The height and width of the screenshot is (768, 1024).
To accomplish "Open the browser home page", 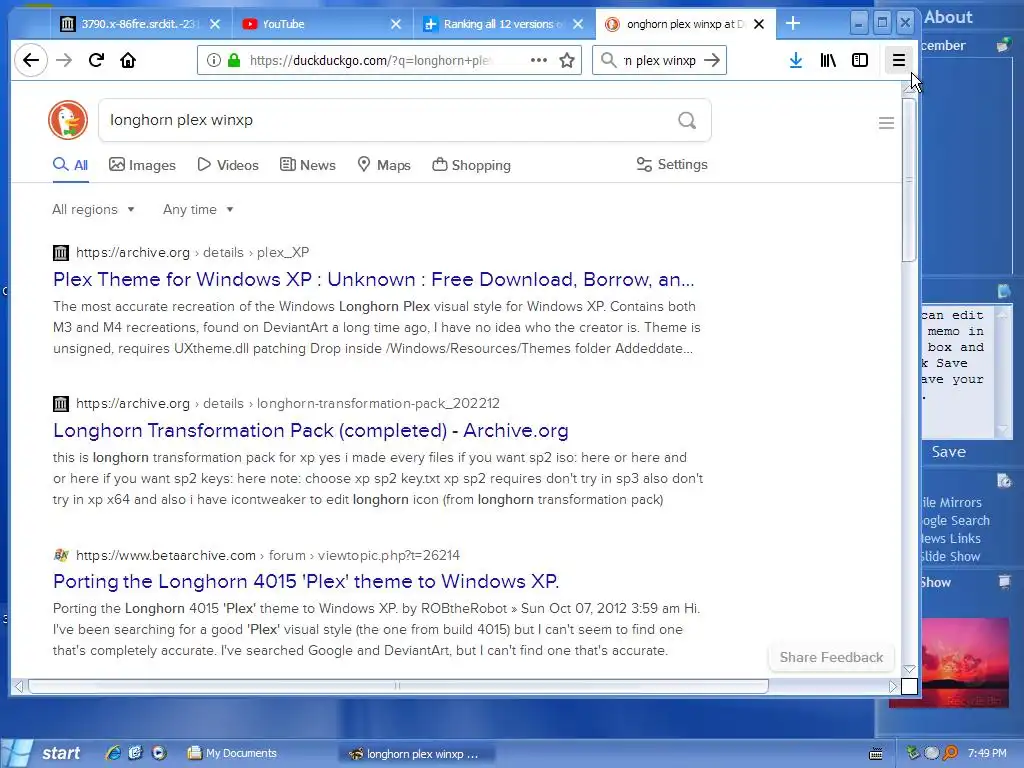I will click(x=128, y=60).
